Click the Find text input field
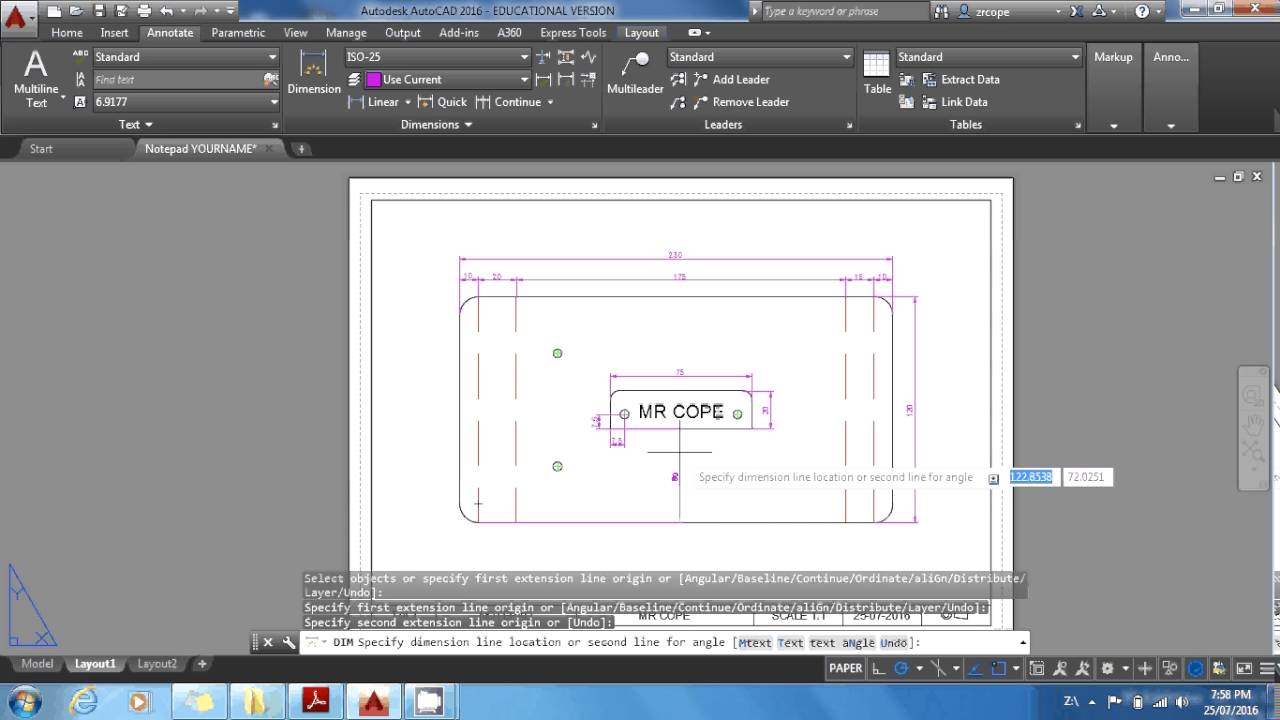1280x720 pixels. point(177,79)
